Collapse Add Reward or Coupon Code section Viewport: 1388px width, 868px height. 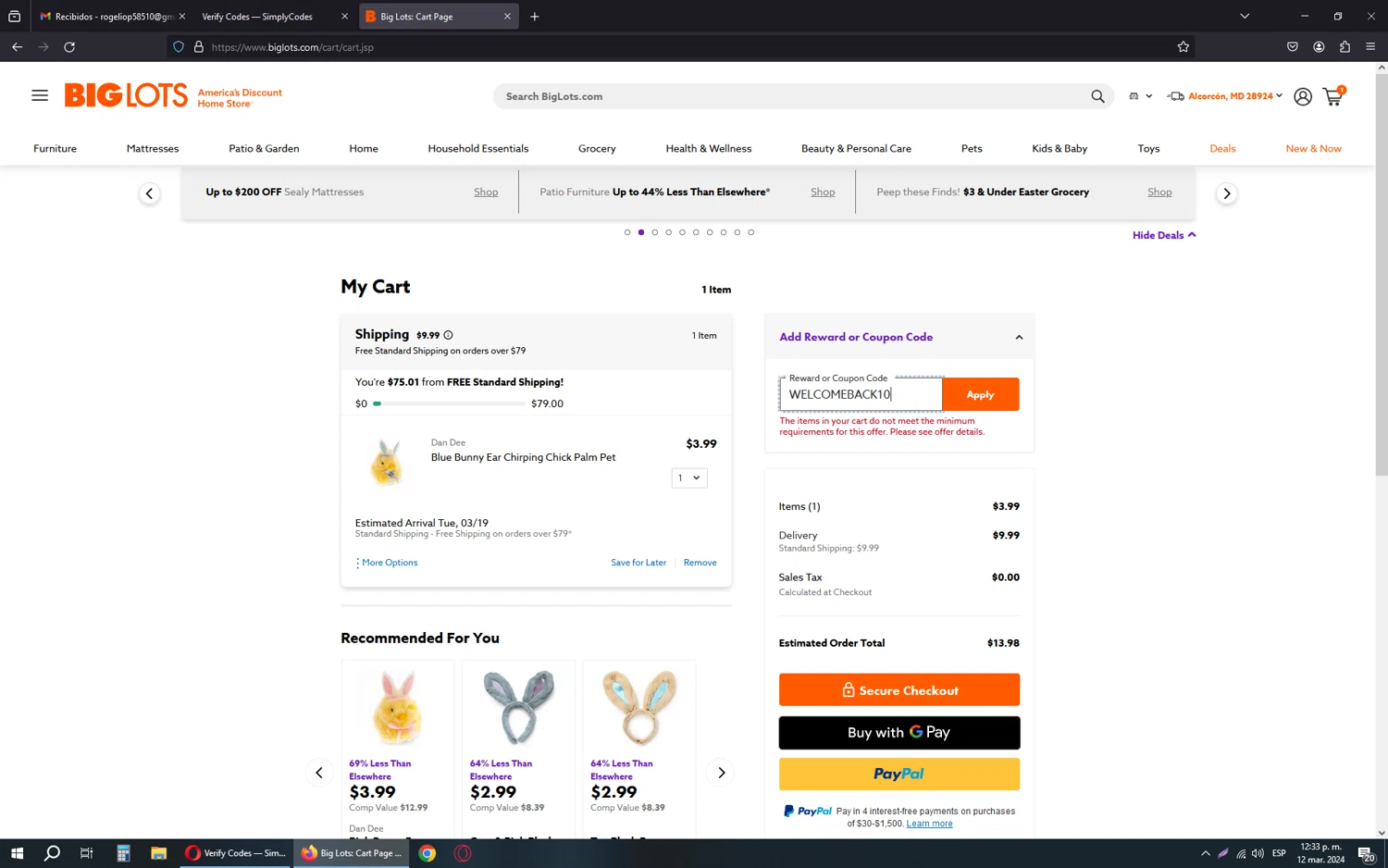click(x=1019, y=338)
